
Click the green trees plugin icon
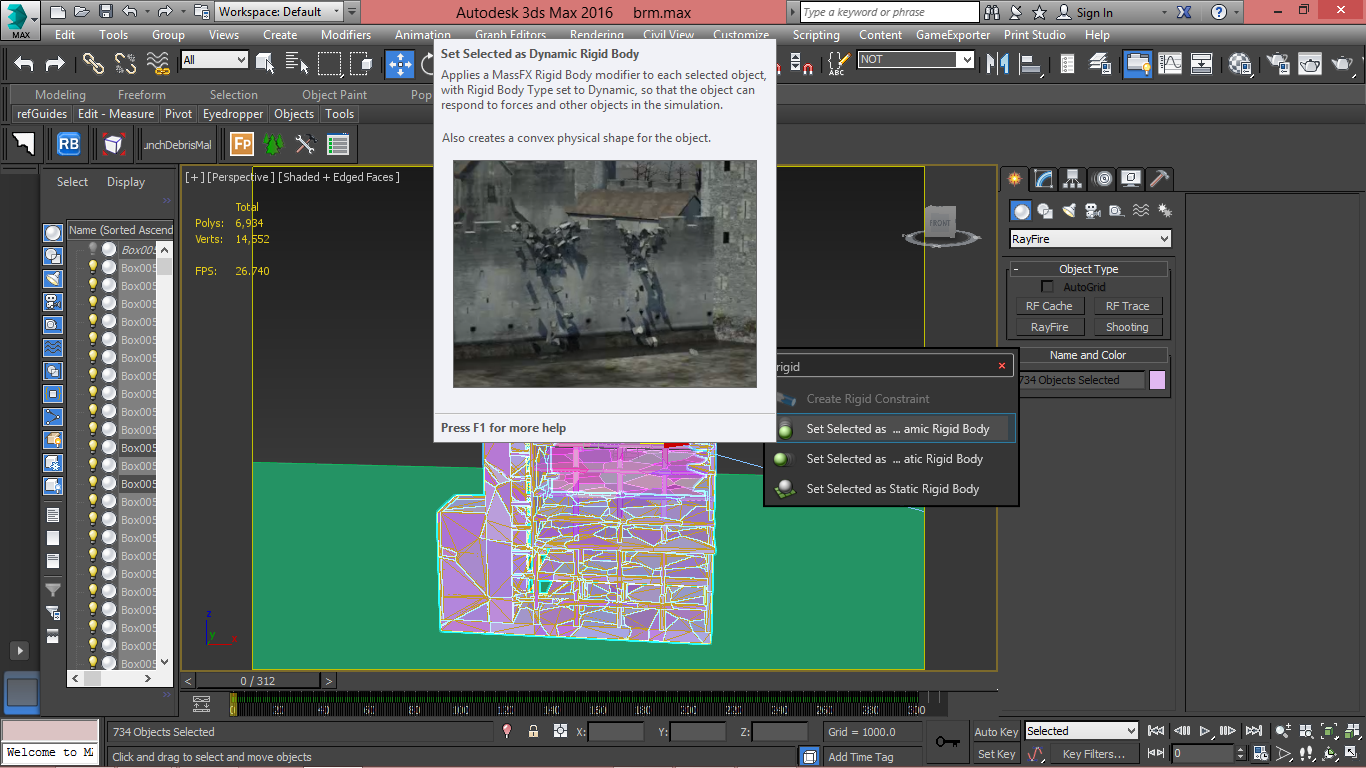[273, 144]
